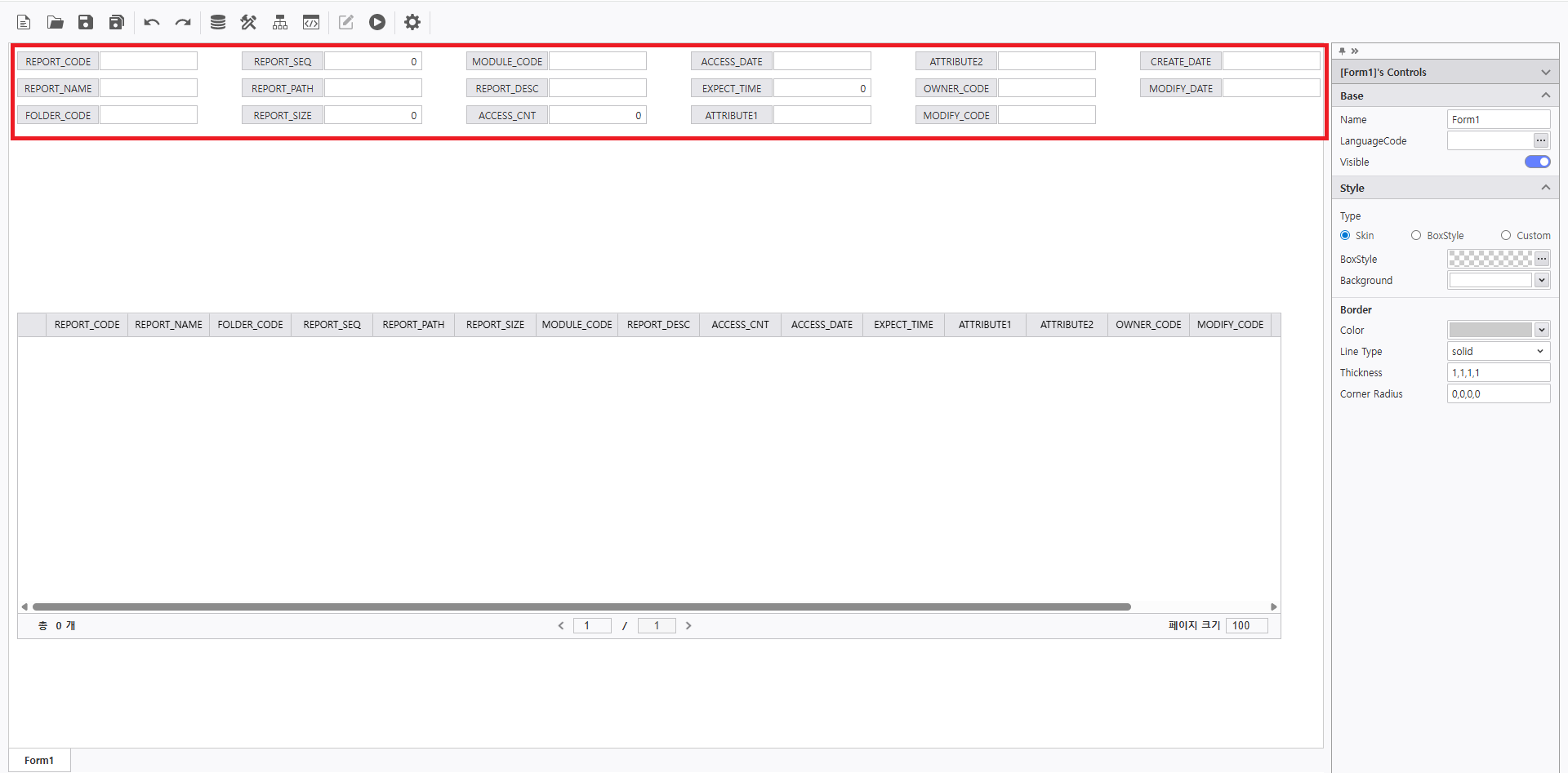Collapse the Base section
Image resolution: width=1568 pixels, height=773 pixels.
point(1545,96)
